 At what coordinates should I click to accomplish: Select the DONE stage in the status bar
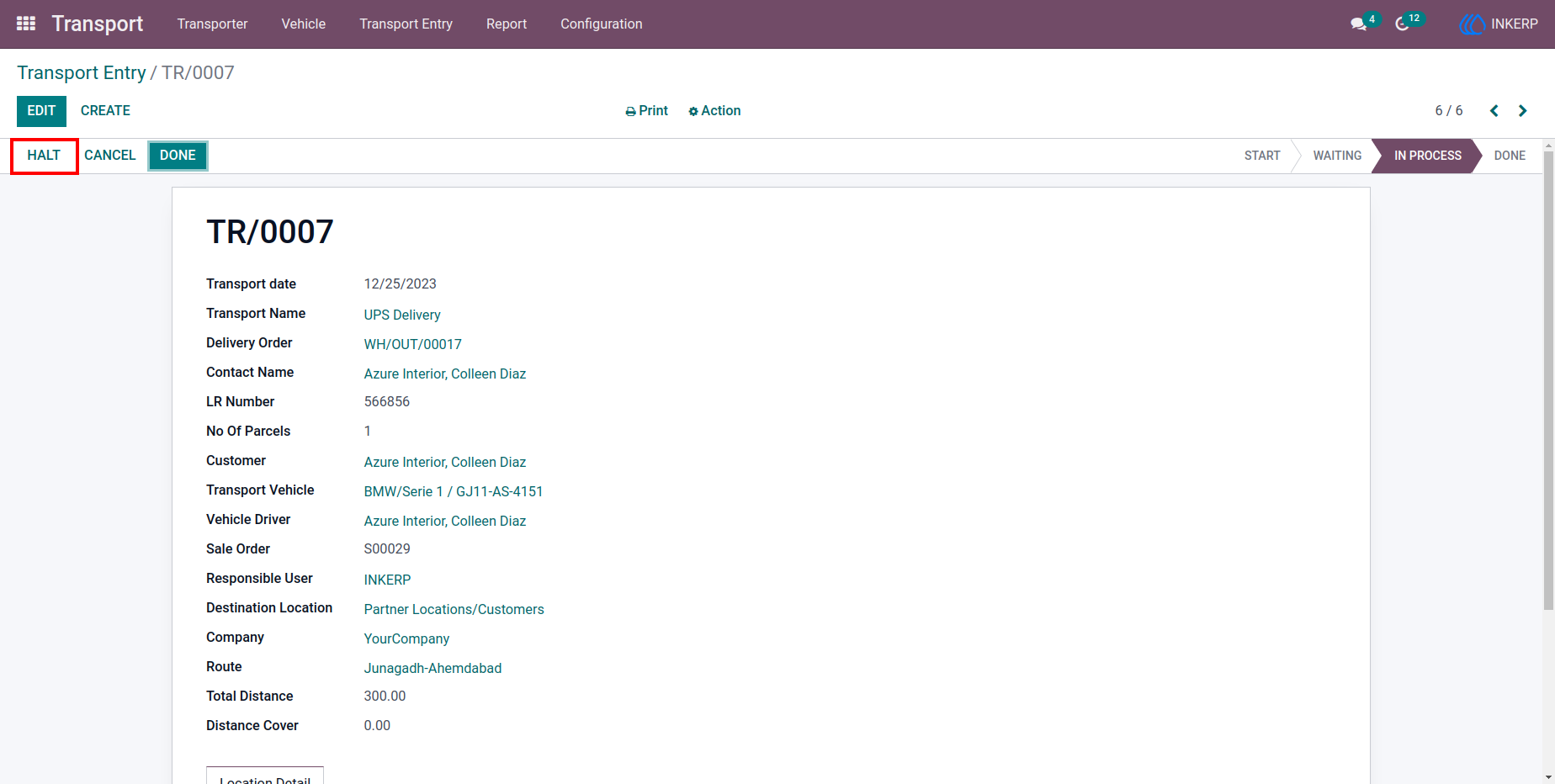point(1510,156)
